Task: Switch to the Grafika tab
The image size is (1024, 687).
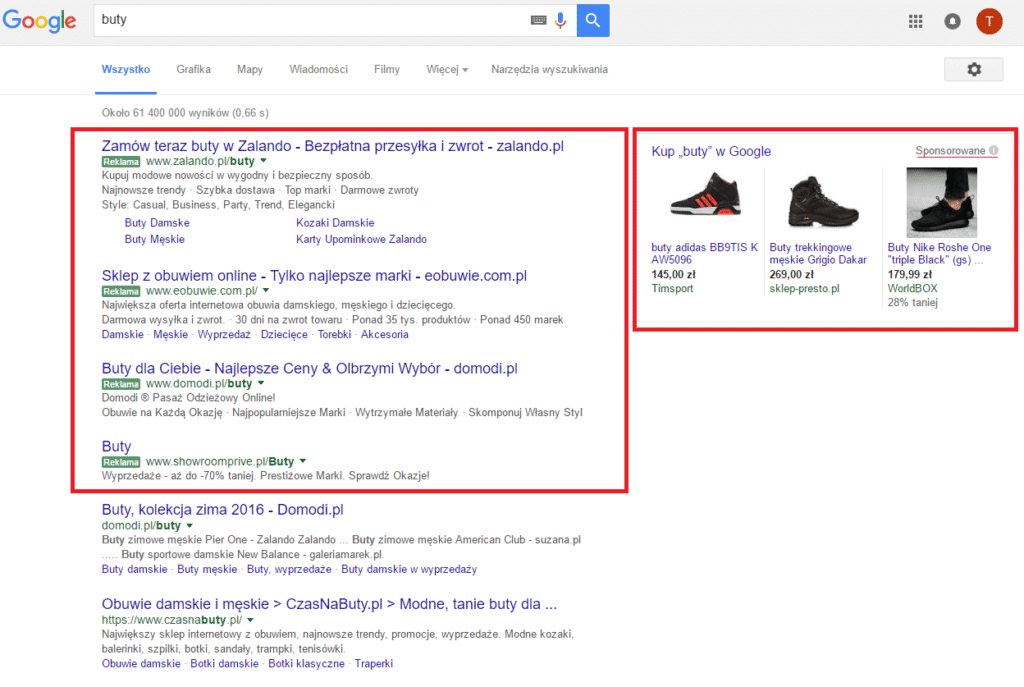Action: pos(193,69)
